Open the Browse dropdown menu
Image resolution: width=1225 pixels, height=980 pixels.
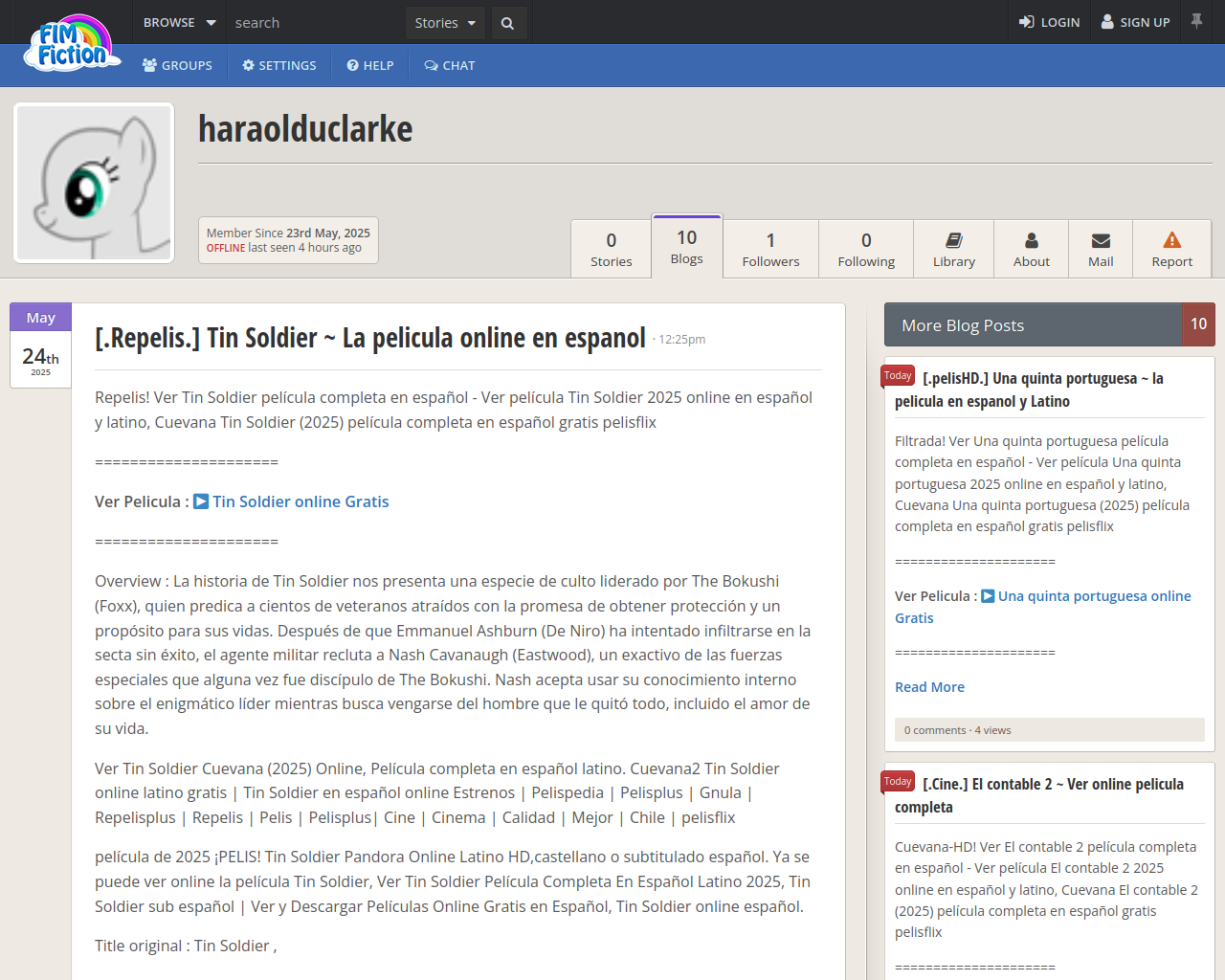179,22
